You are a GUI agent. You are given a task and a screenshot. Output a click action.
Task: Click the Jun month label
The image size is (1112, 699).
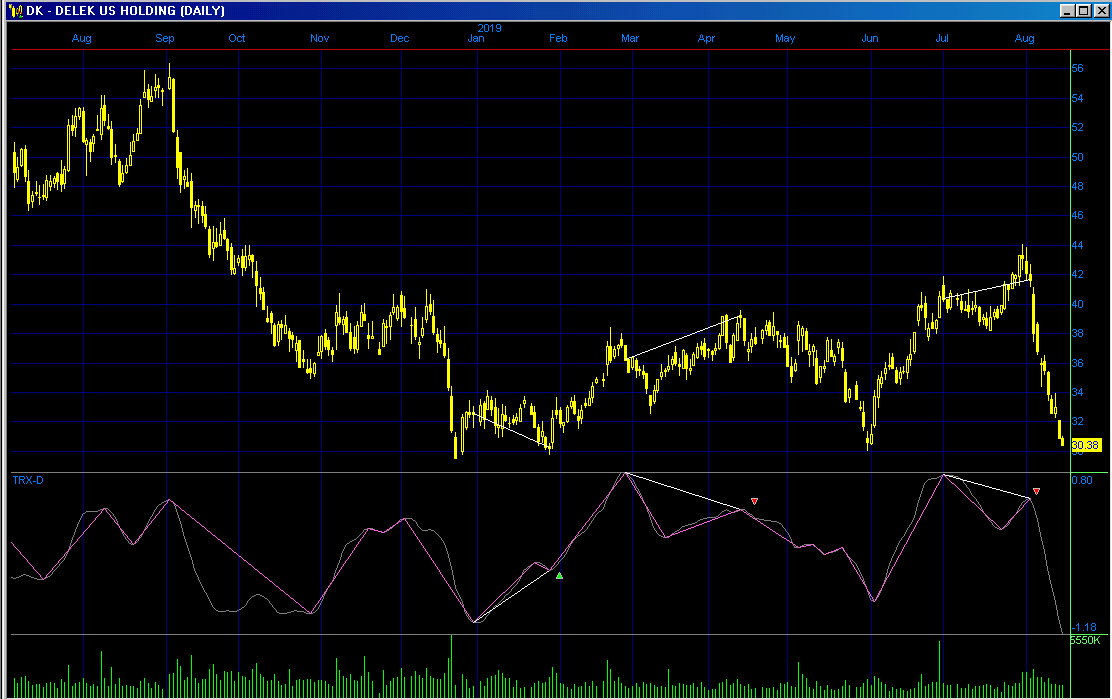coord(869,38)
